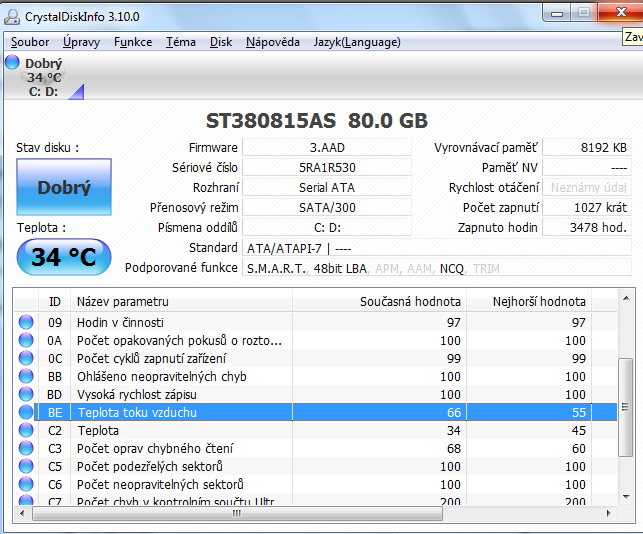The image size is (643, 534).
Task: Click the 34 °C temperature button
Action: pyautogui.click(x=64, y=257)
